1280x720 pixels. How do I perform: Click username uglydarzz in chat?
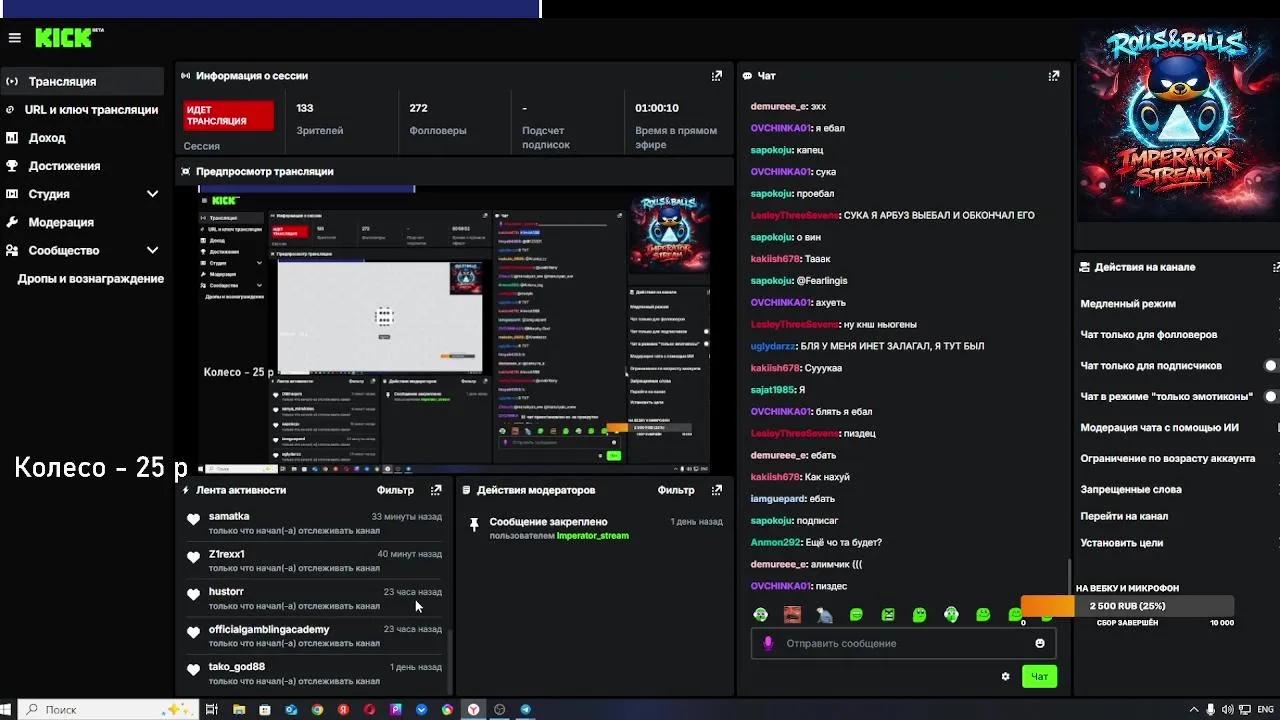tap(773, 346)
